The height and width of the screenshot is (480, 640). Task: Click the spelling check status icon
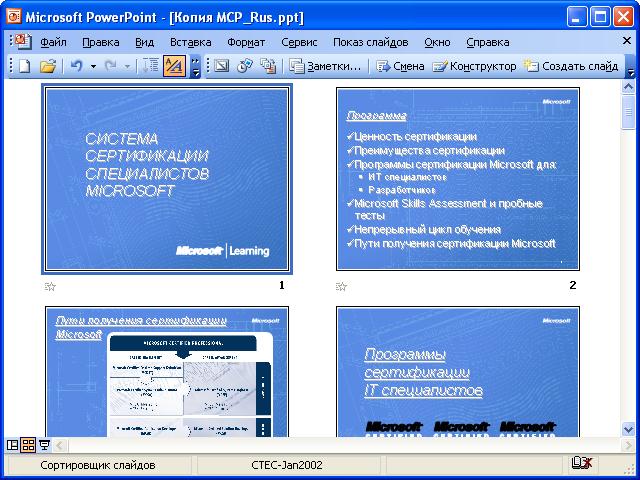tap(582, 463)
